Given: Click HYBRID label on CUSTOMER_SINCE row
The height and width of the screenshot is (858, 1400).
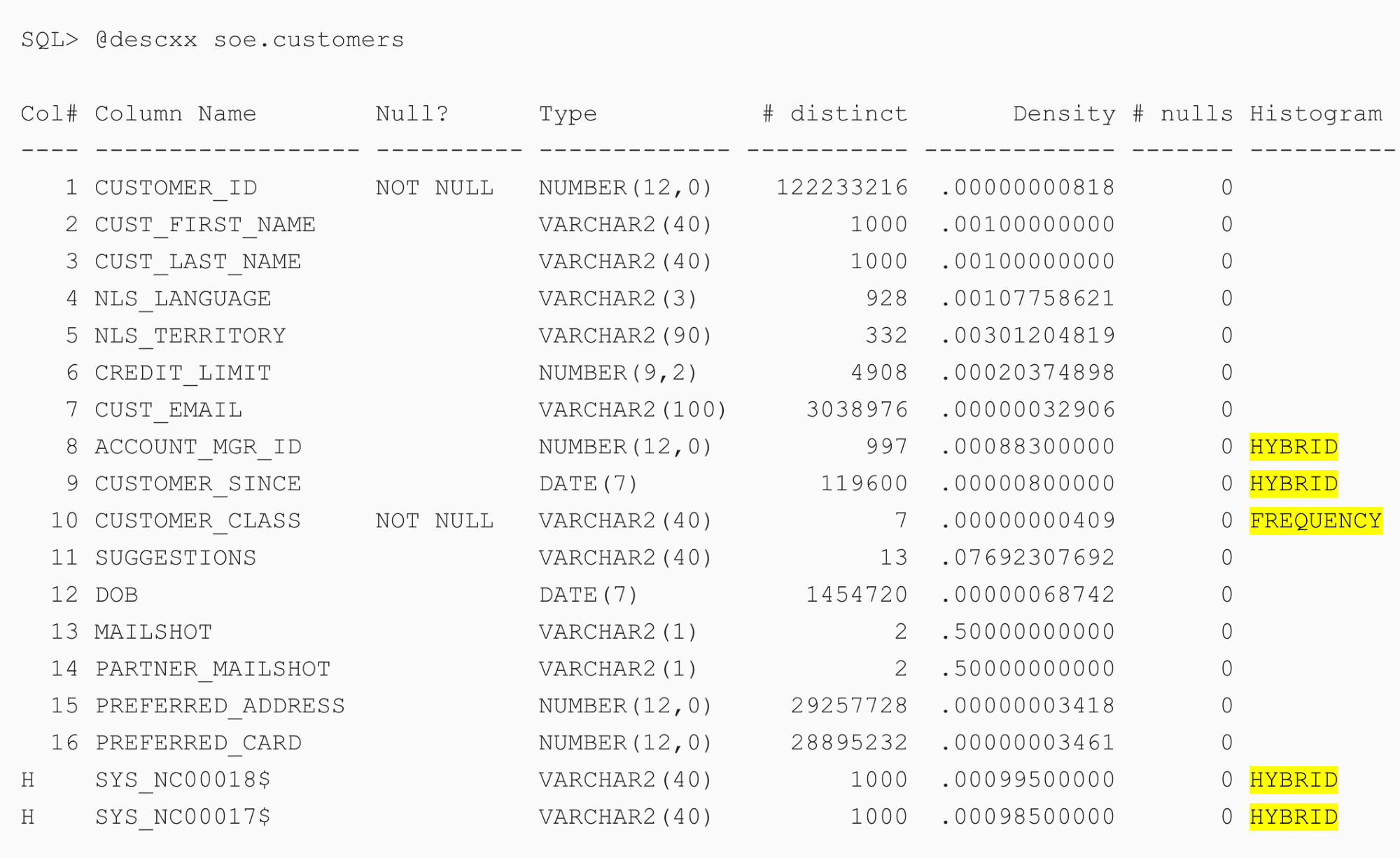Looking at the screenshot, I should (x=1293, y=484).
